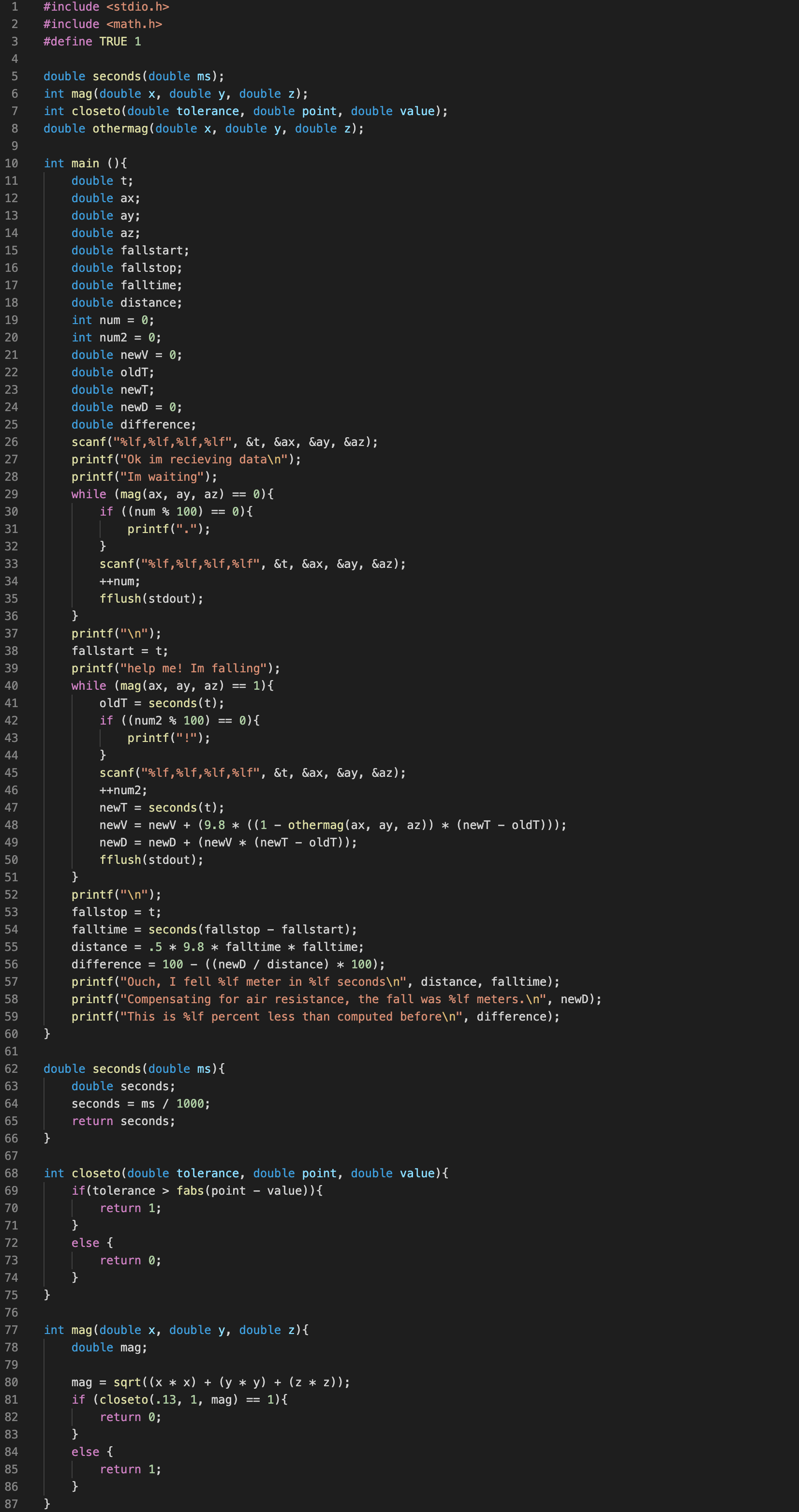Viewport: 799px width, 1512px height.
Task: Click 'double newD = 0;' line
Action: point(127,407)
